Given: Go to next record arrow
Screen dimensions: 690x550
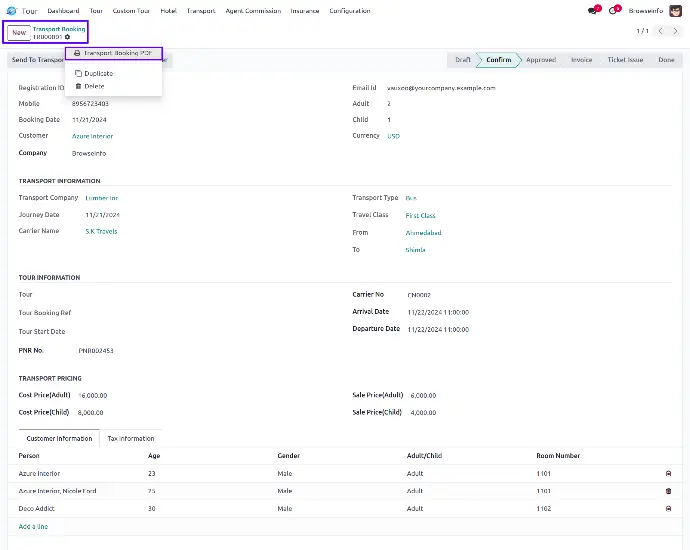Looking at the screenshot, I should click(x=676, y=32).
